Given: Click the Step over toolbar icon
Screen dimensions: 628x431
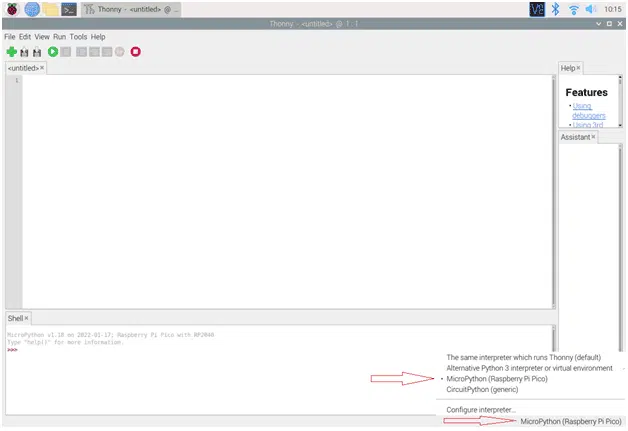Looking at the screenshot, I should tap(82, 52).
